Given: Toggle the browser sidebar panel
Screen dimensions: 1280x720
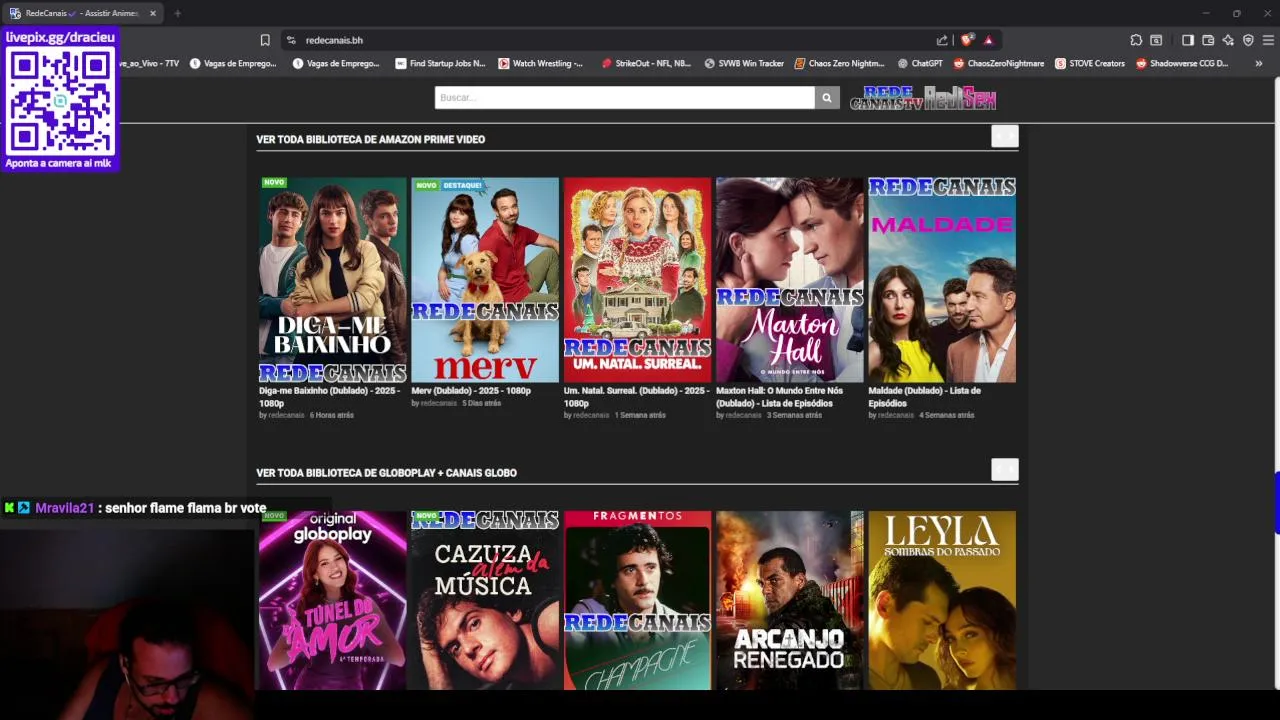Looking at the screenshot, I should coord(1187,40).
